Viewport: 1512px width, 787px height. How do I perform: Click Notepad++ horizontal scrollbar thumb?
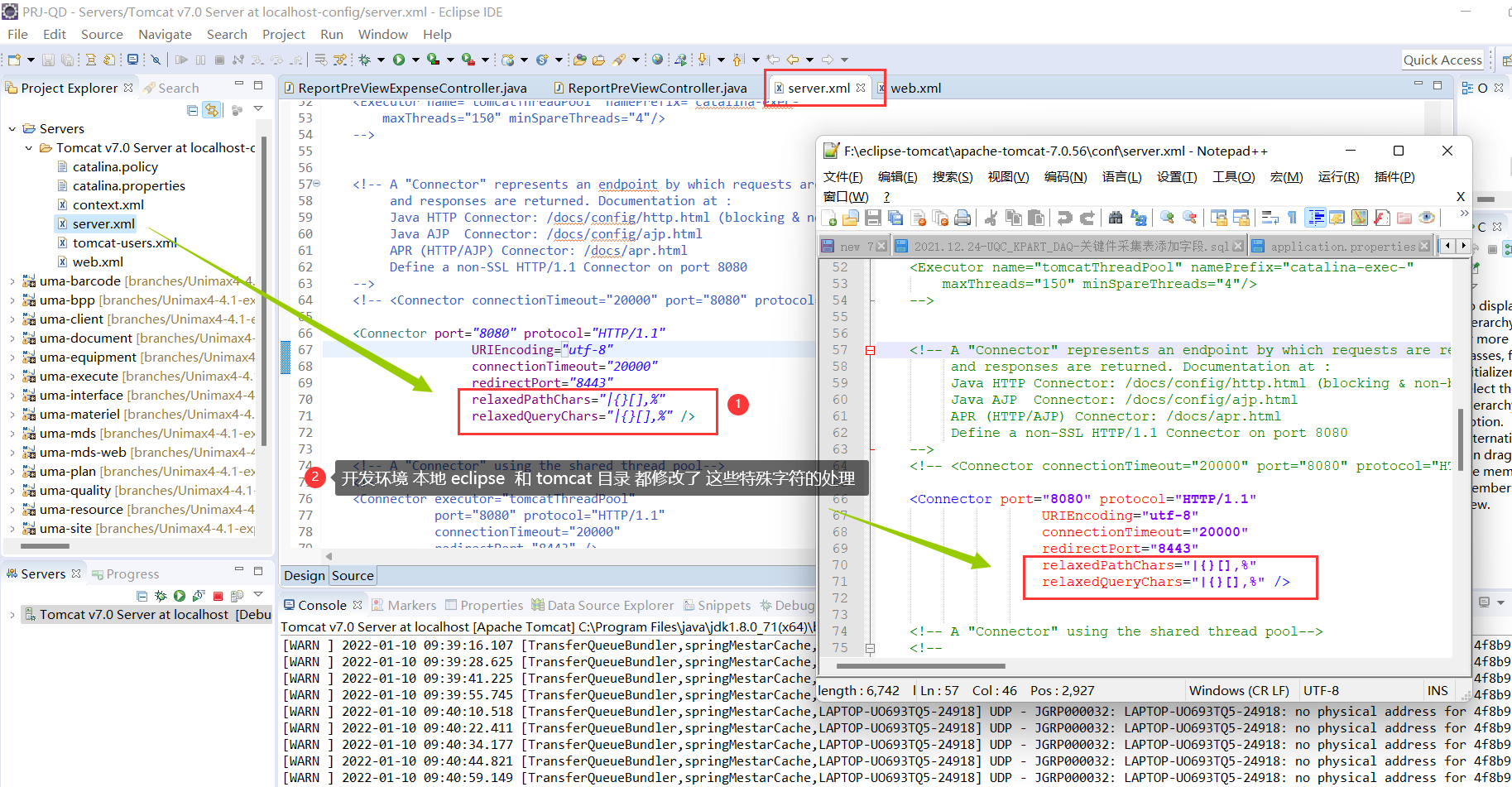(x=920, y=665)
